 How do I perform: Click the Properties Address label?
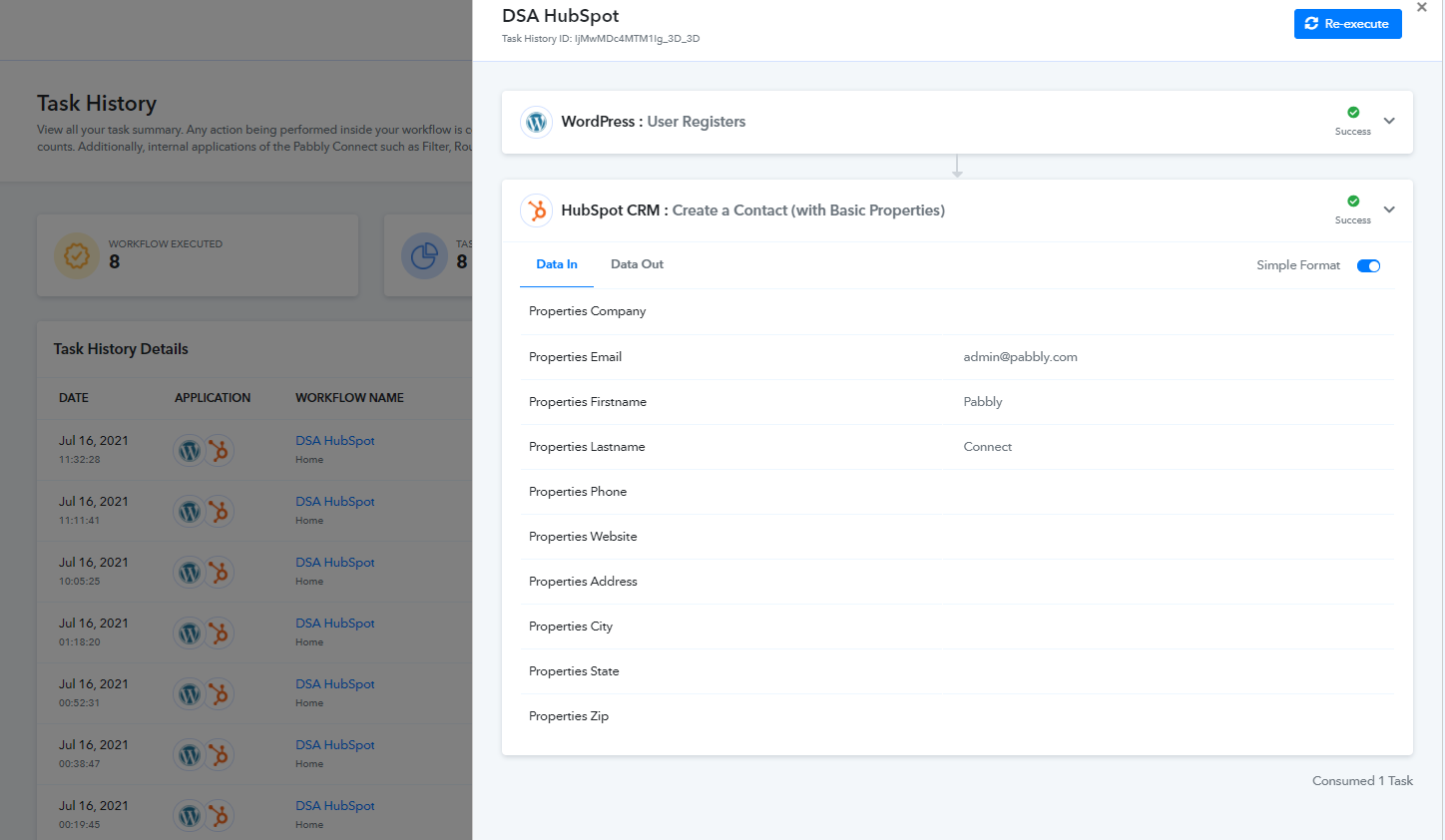tap(583, 582)
